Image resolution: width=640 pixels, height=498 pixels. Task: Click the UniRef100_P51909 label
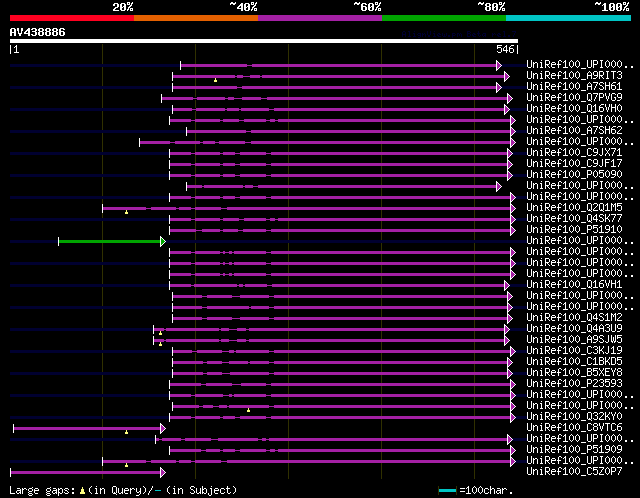[574, 449]
